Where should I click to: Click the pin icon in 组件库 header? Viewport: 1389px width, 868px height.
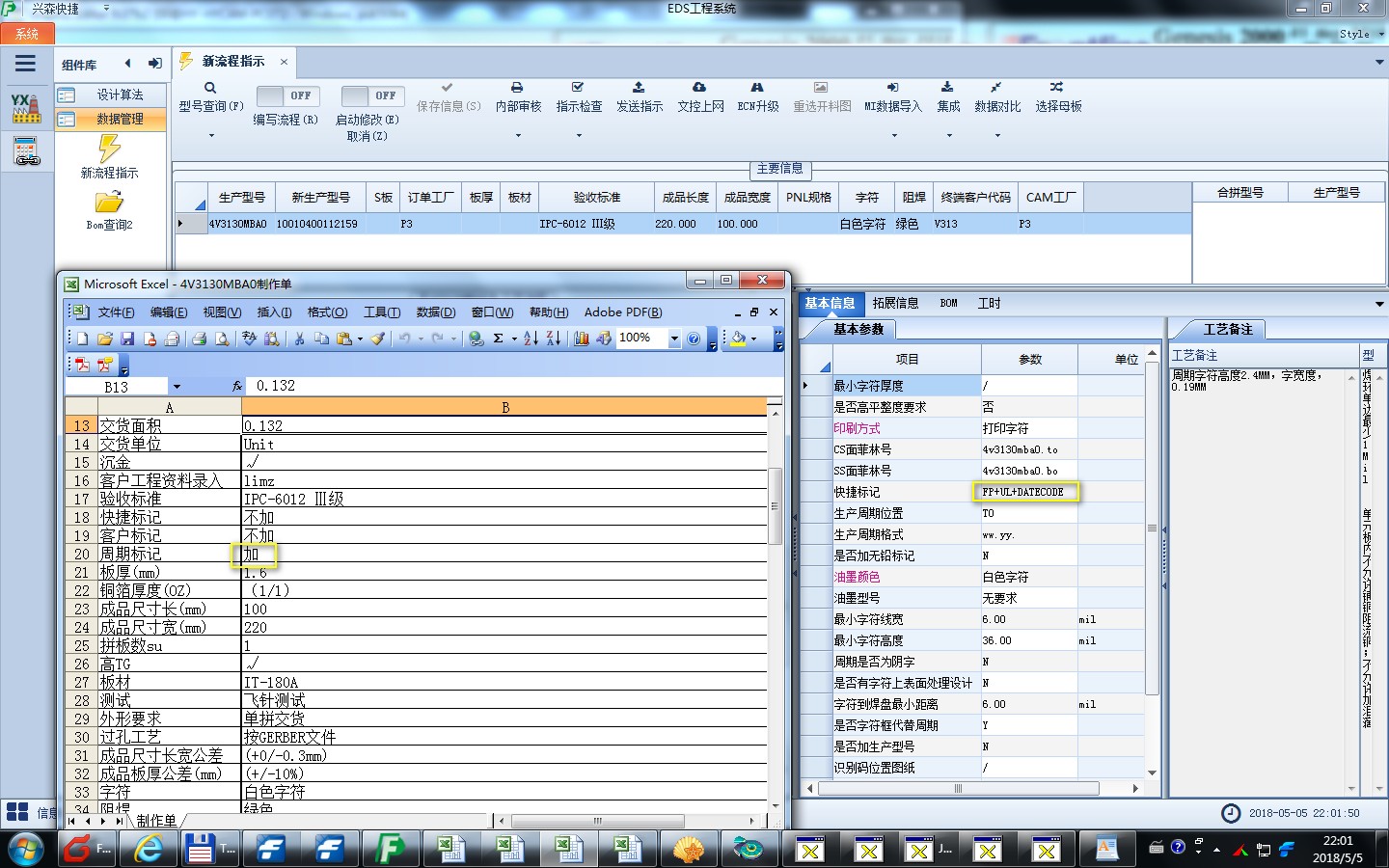(154, 64)
